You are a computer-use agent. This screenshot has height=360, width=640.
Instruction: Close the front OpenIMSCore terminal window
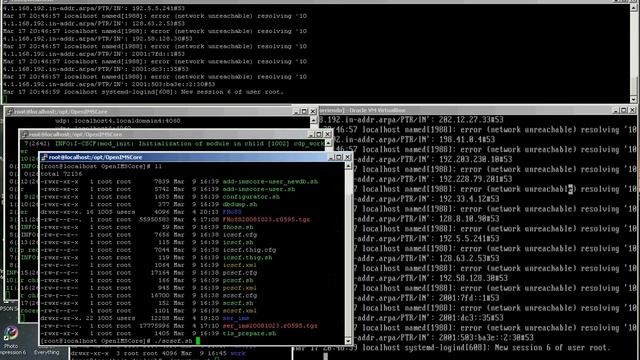pos(347,157)
